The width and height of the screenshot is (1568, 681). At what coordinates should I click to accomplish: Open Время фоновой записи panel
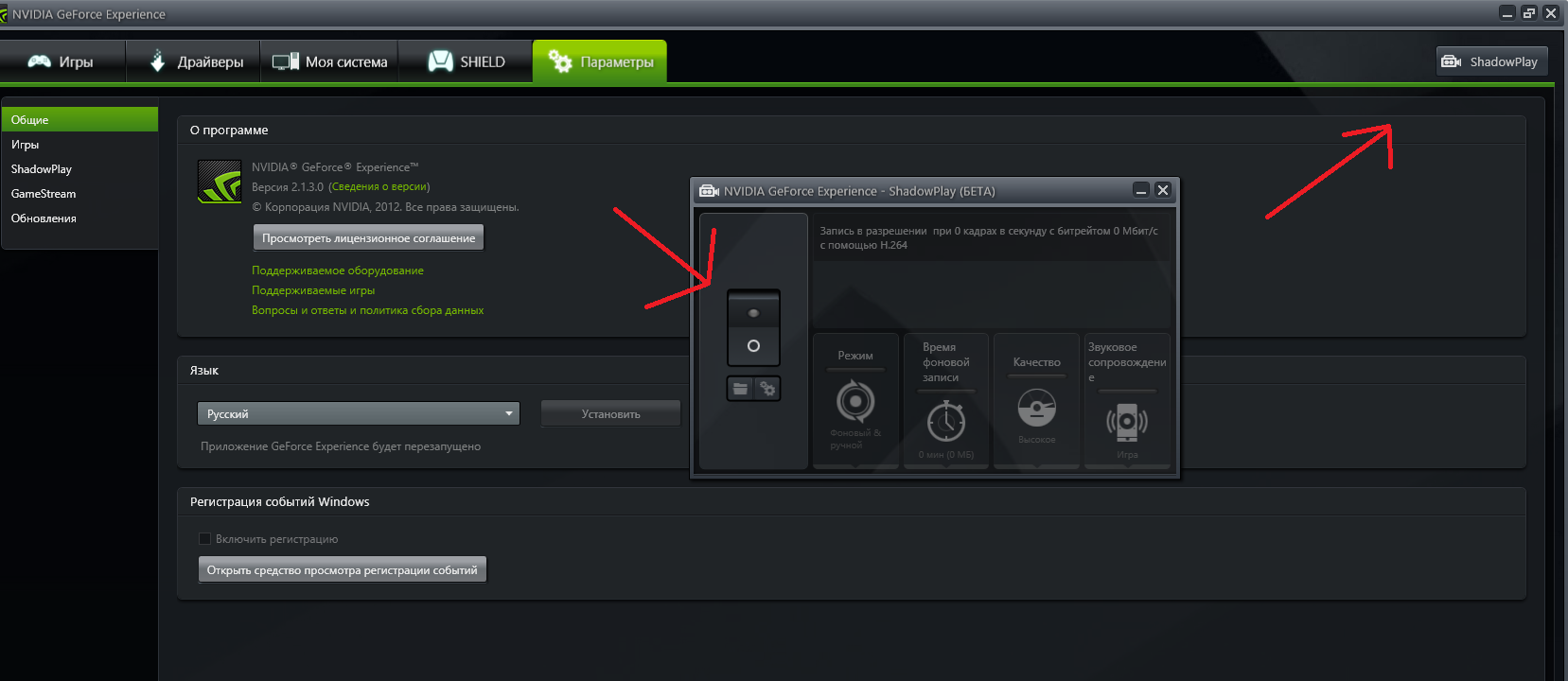(946, 401)
